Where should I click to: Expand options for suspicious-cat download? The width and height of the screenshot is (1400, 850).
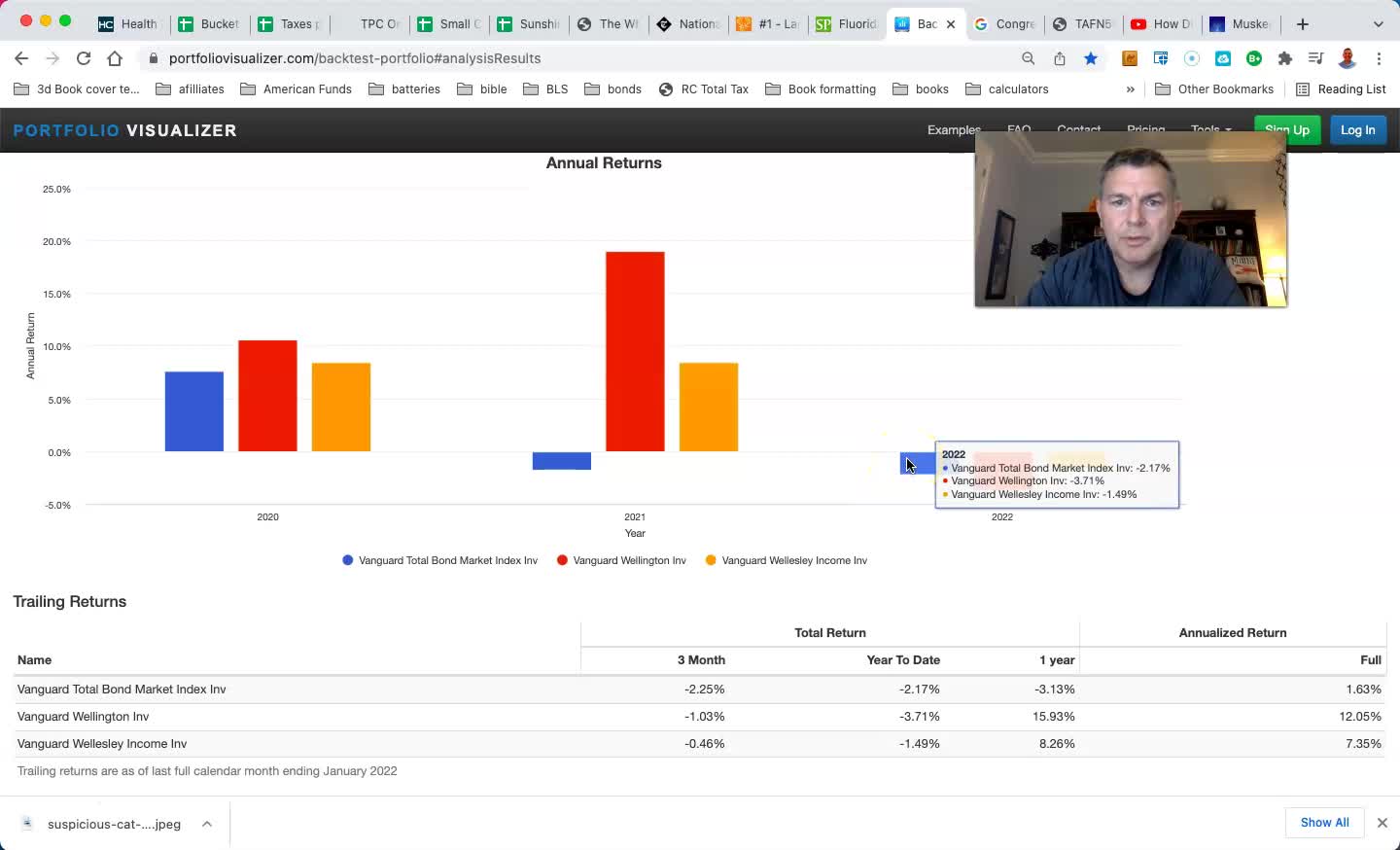207,824
